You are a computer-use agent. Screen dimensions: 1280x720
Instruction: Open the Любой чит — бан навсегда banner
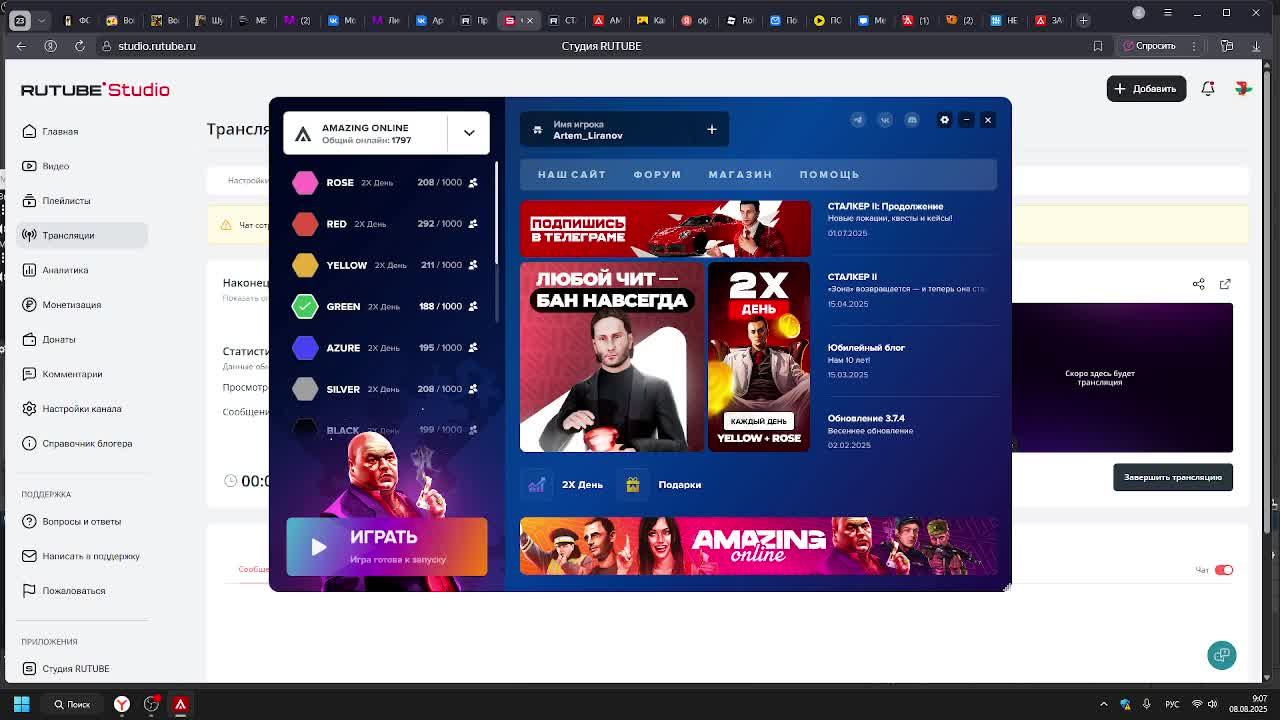pos(612,357)
